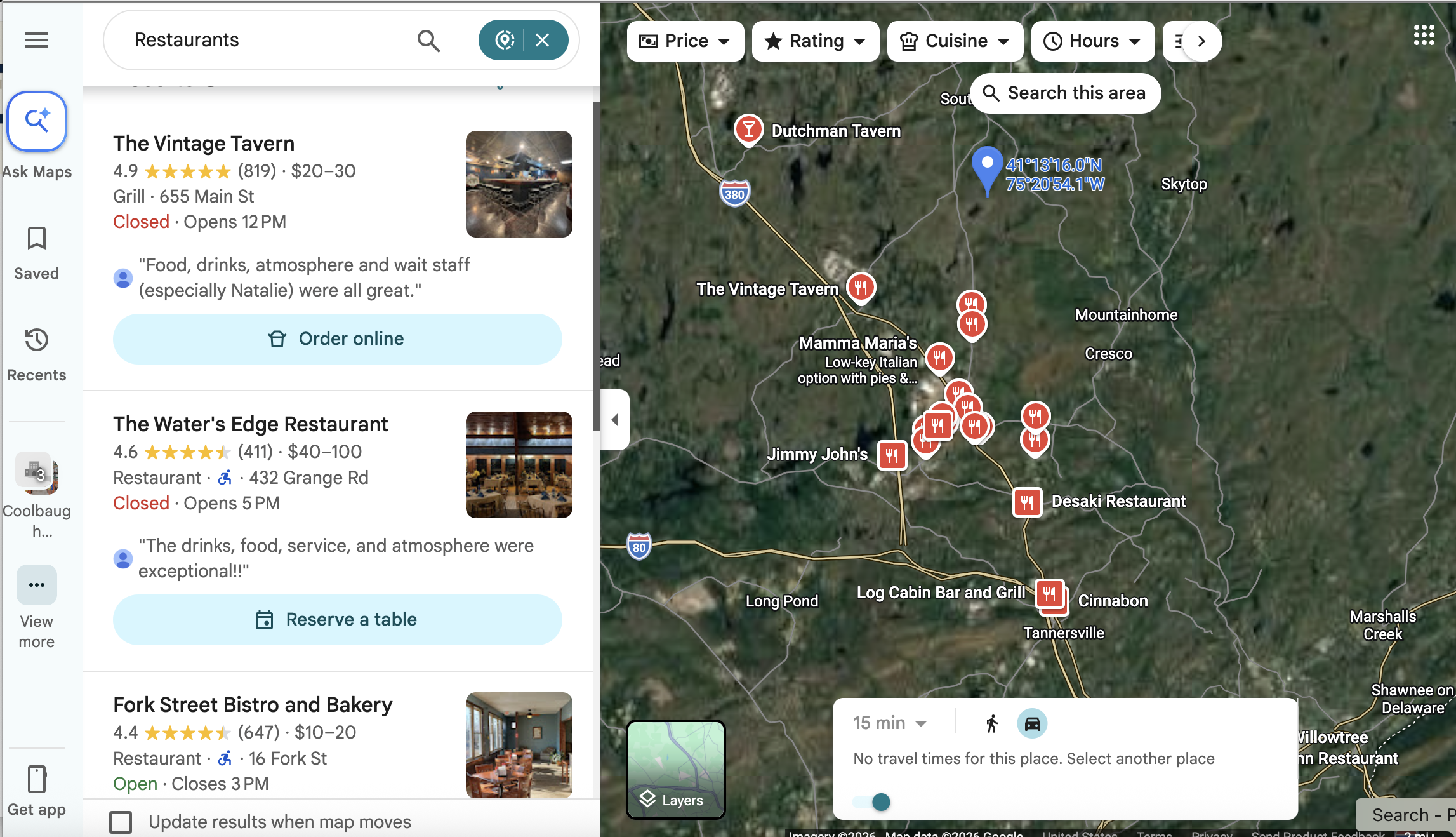The width and height of the screenshot is (1456, 837).
Task: Click the search magnifier icon
Action: pos(428,41)
